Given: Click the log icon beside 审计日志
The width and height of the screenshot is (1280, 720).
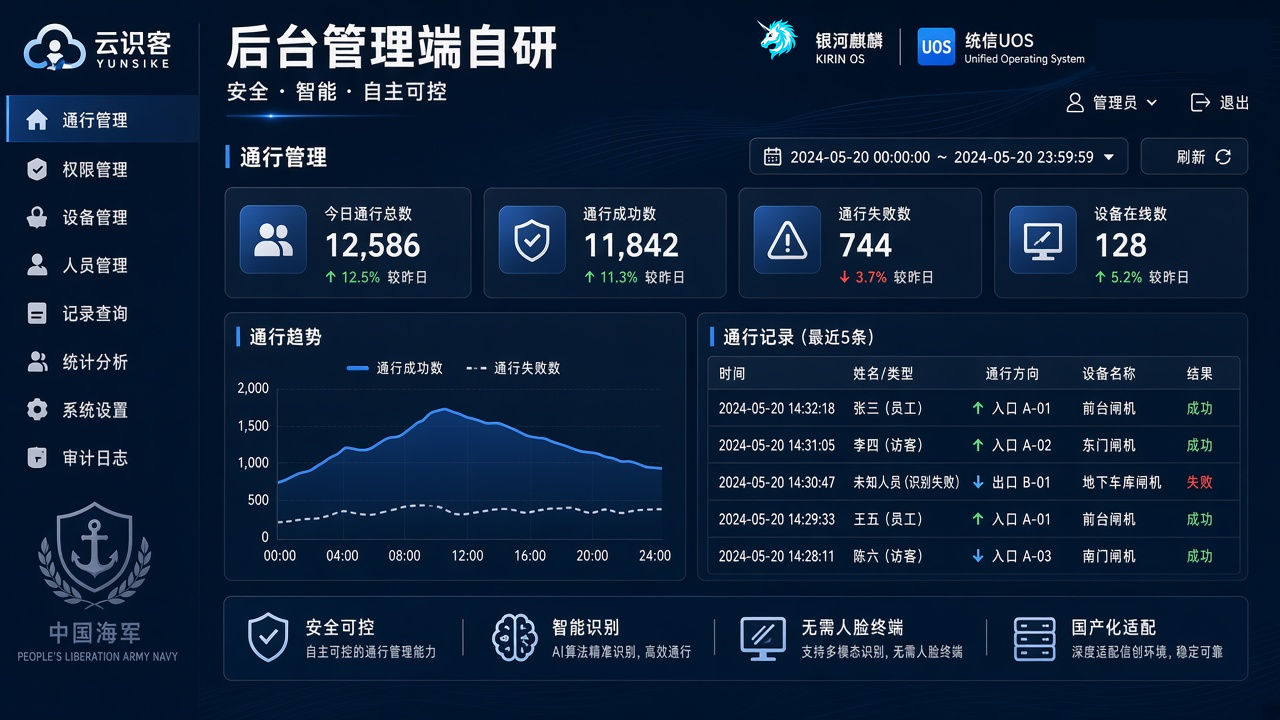Looking at the screenshot, I should click(37, 458).
